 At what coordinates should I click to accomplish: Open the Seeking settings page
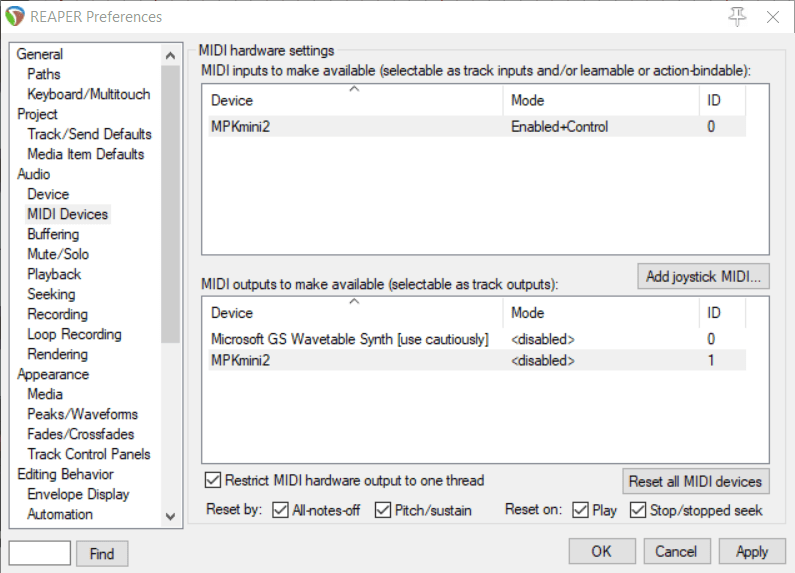point(51,294)
